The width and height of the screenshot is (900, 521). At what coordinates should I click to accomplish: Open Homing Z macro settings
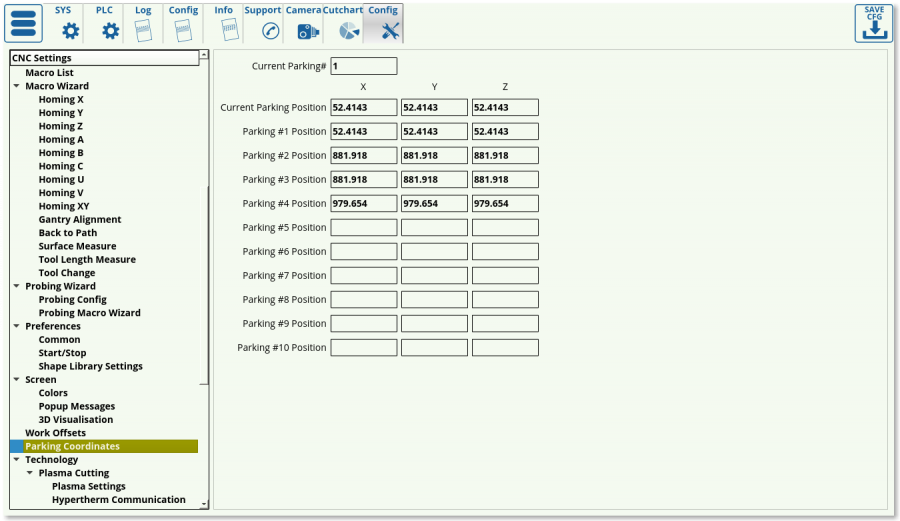click(x=61, y=126)
